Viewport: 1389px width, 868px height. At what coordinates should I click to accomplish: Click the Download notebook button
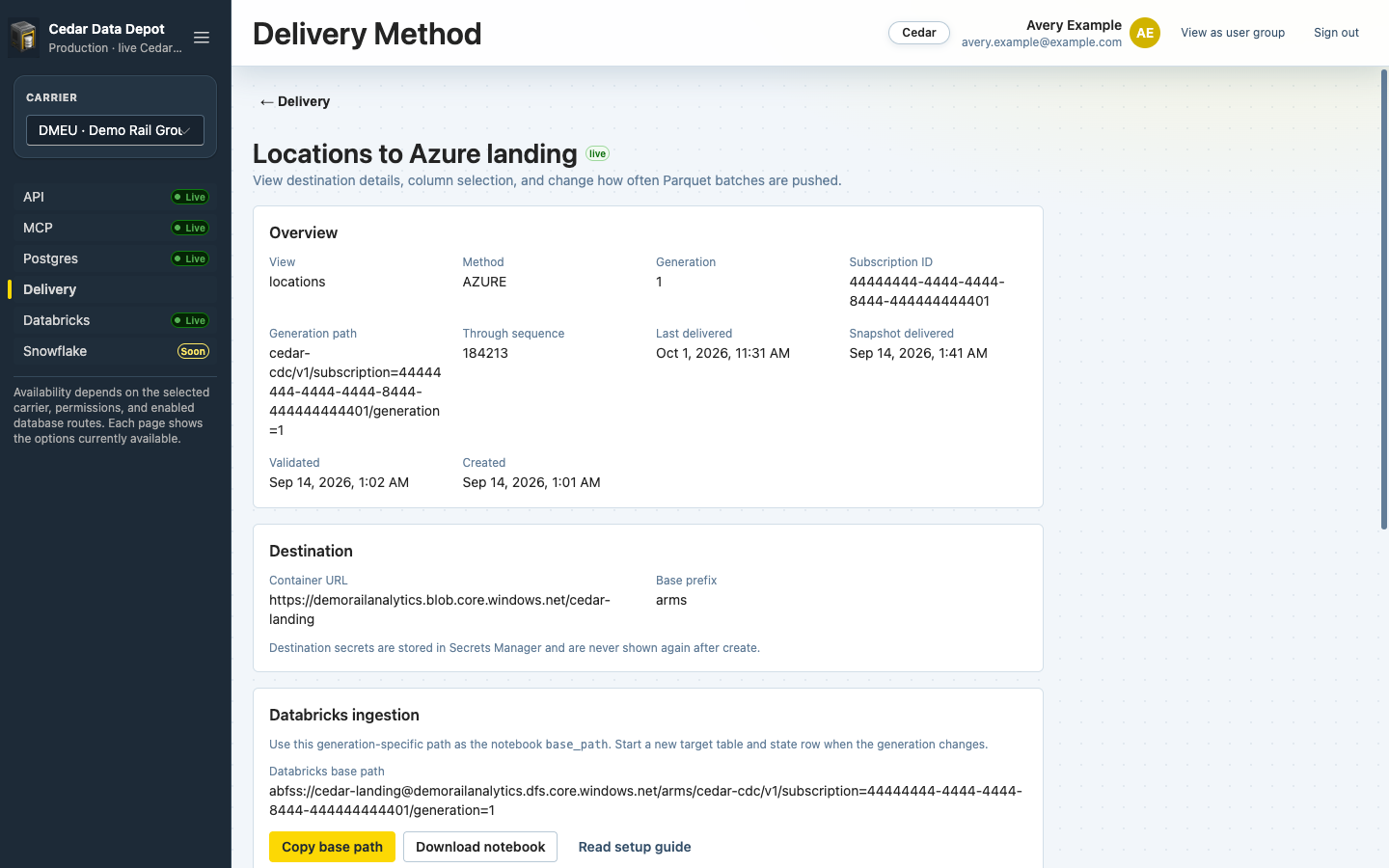[x=480, y=847]
